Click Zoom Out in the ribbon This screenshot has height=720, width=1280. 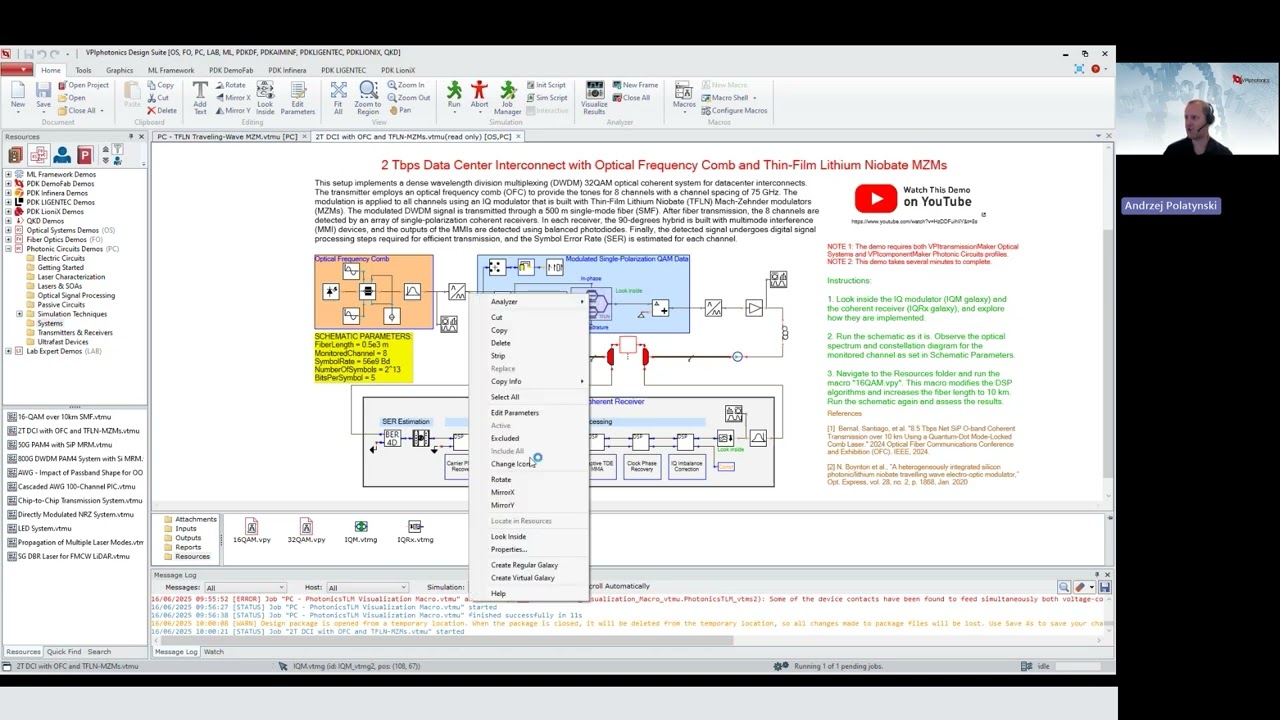tap(408, 98)
